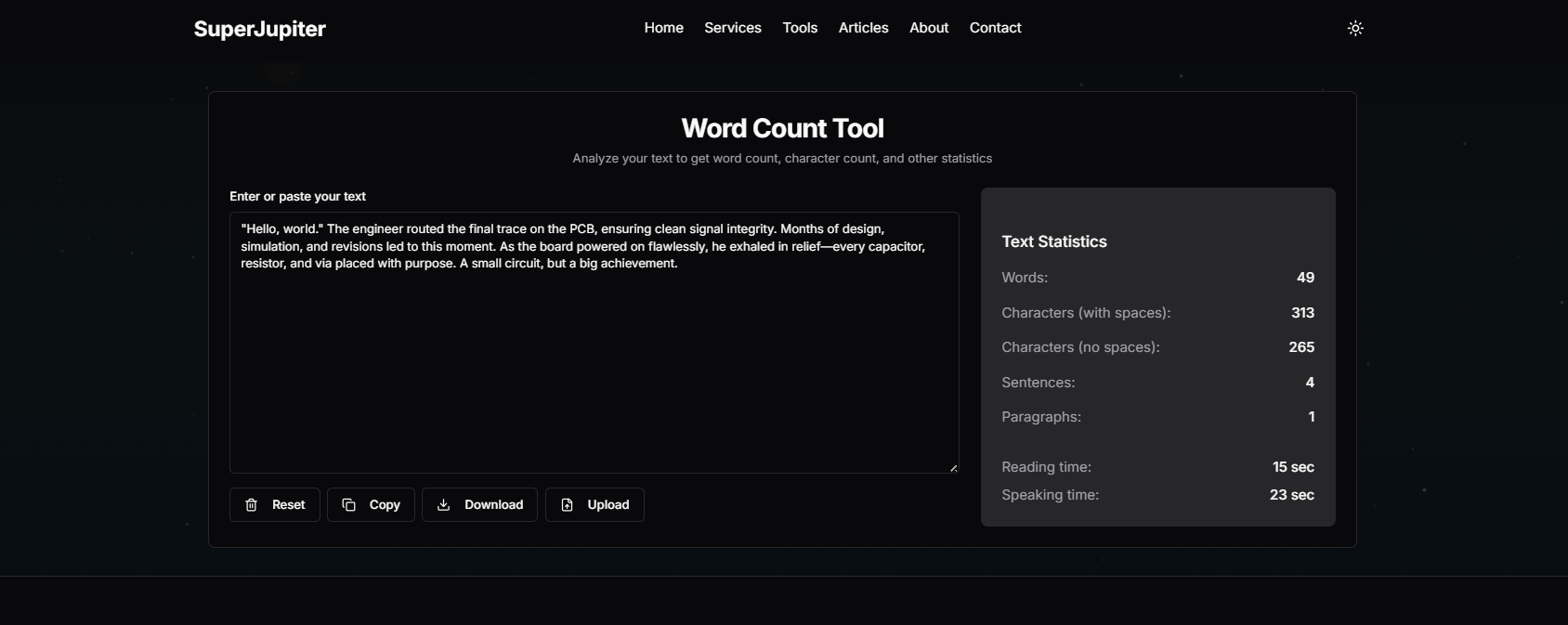The image size is (1568, 625).
Task: Click the Speaking time value 23 sec
Action: [1292, 495]
